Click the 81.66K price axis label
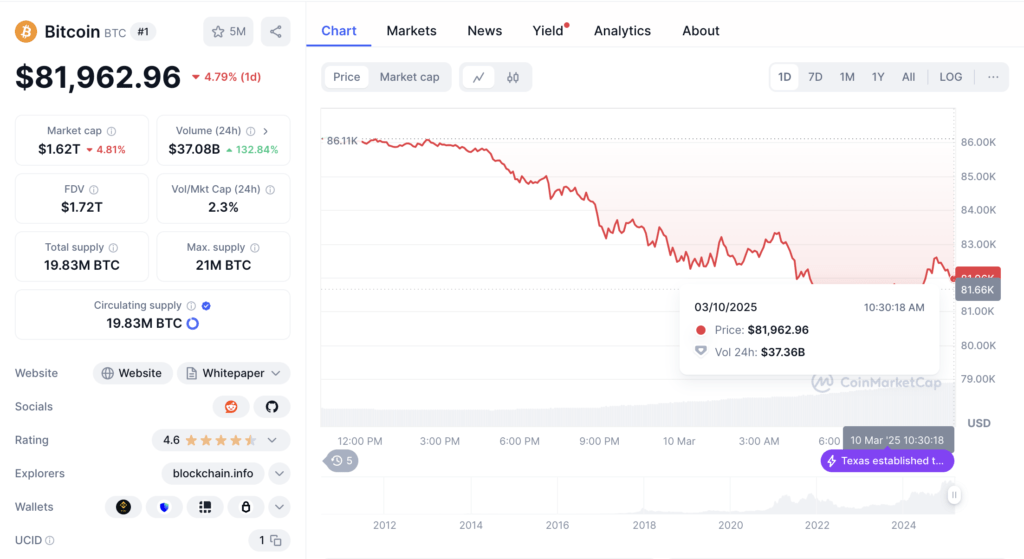Screen dimensions: 1024x559 click(x=978, y=290)
